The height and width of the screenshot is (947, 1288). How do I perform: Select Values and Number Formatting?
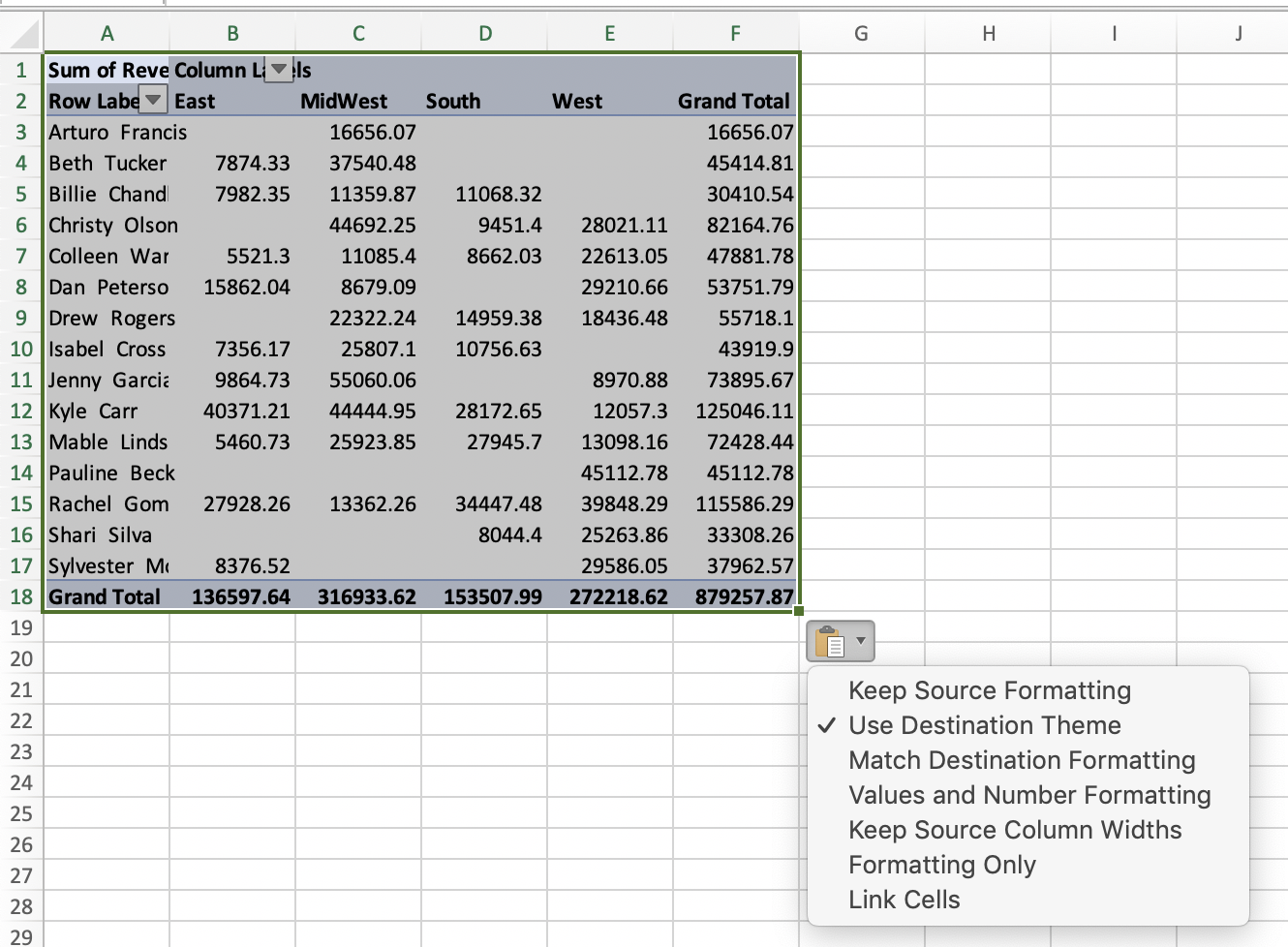pos(1029,795)
